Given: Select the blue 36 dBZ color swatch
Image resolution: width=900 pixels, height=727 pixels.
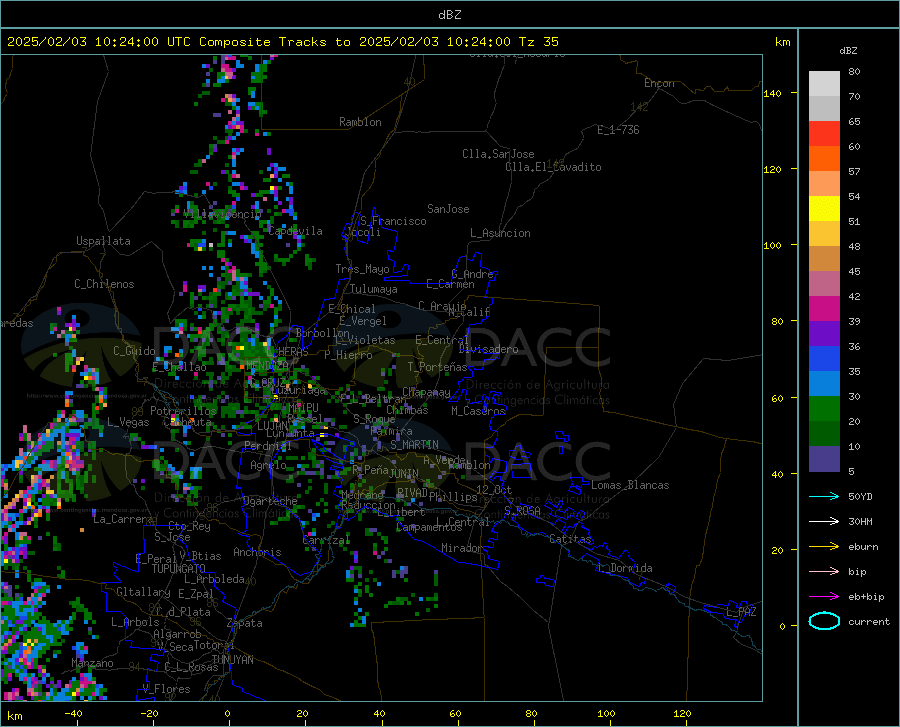Looking at the screenshot, I should (824, 359).
